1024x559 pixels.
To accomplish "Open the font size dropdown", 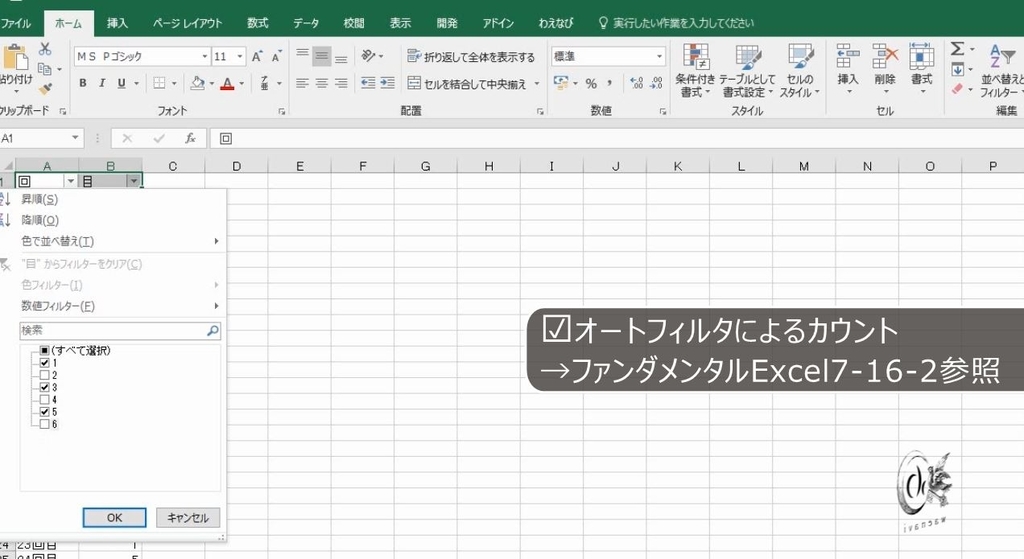I will pyautogui.click(x=240, y=57).
